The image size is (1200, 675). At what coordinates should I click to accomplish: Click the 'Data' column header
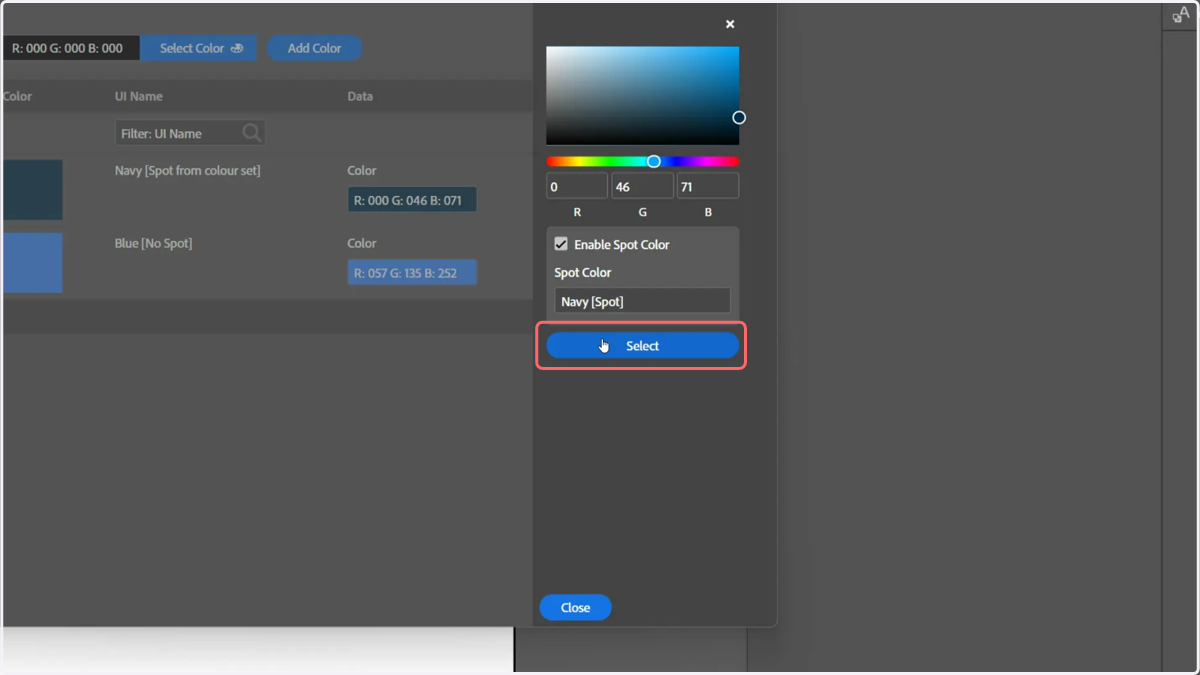pyautogui.click(x=360, y=96)
